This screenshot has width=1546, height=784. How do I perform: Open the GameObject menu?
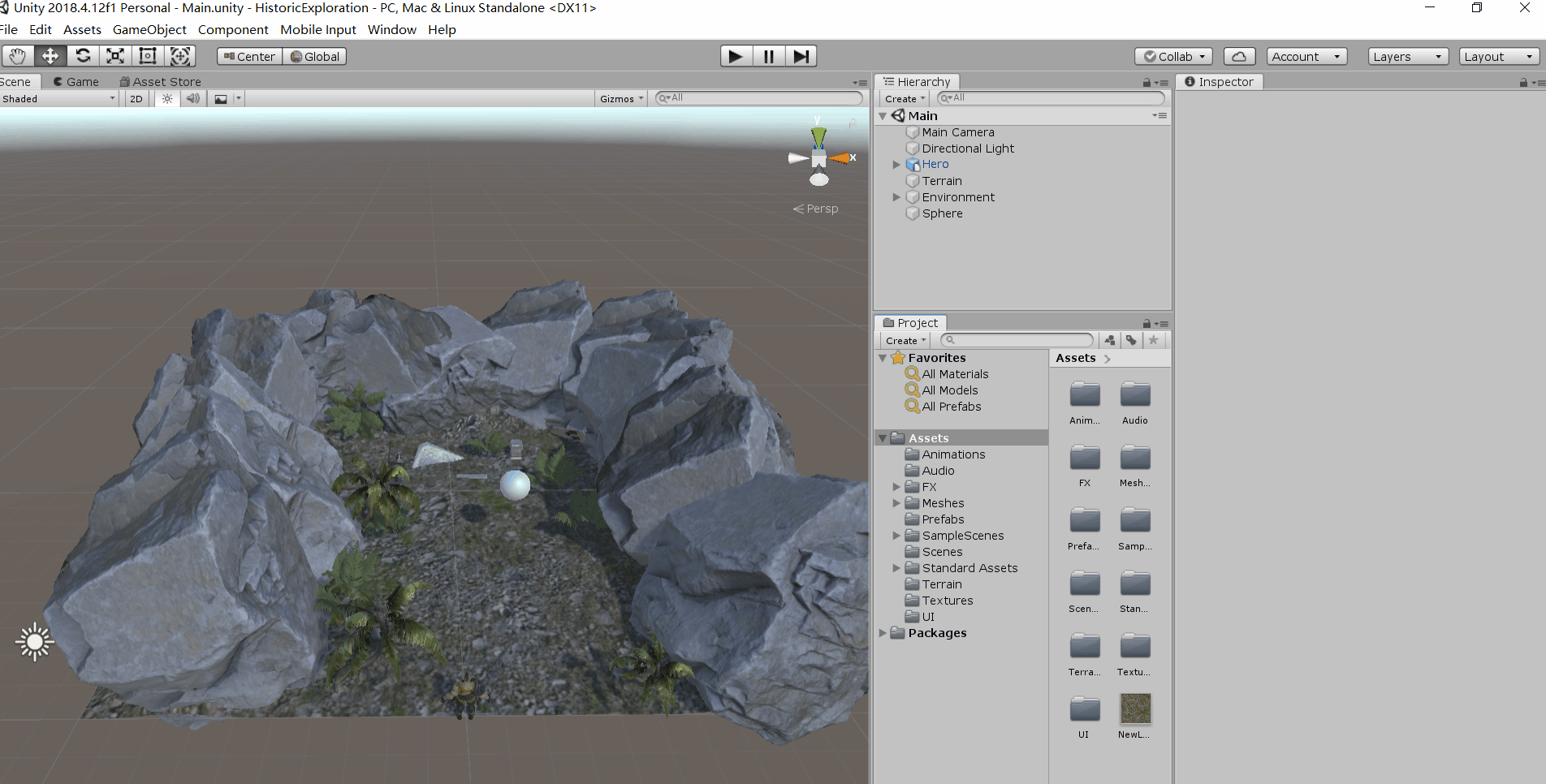[149, 29]
